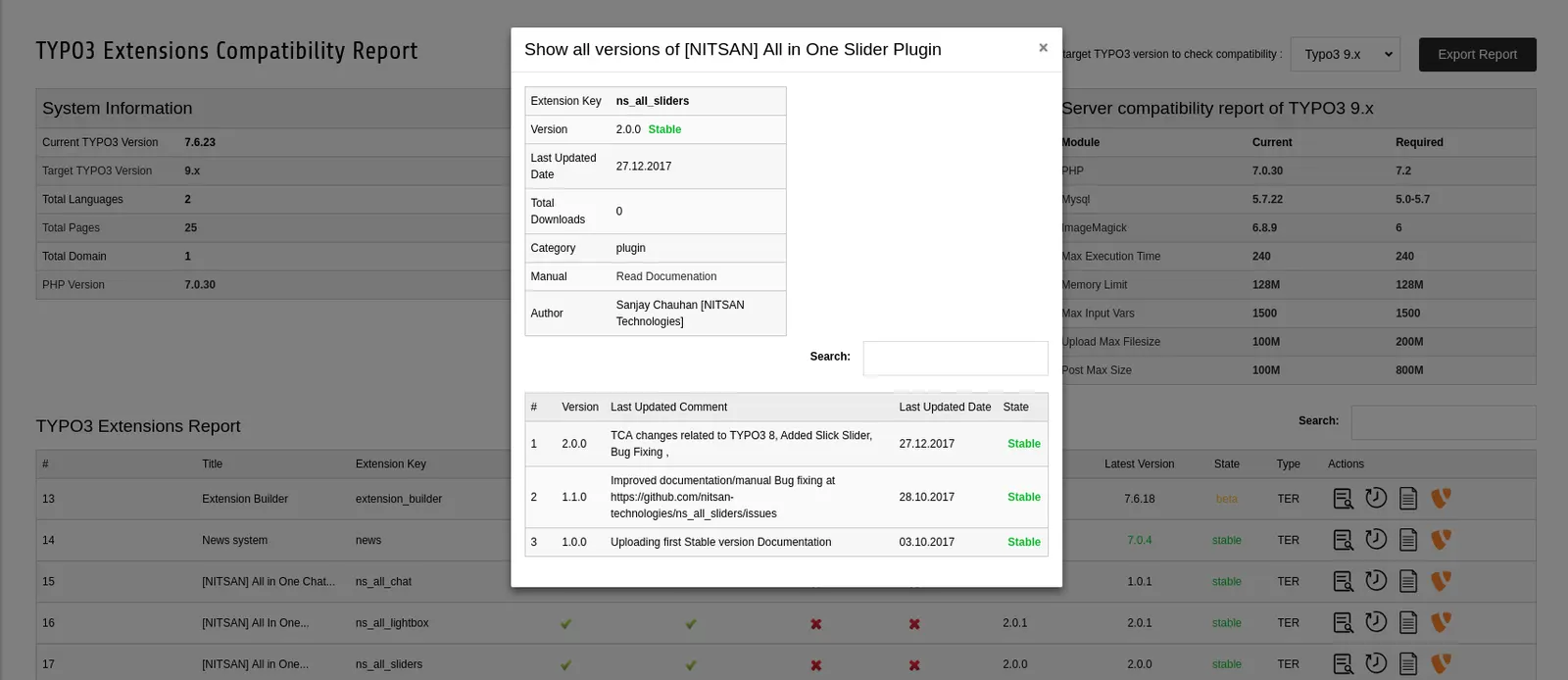Click PHP required value 7.2
The image size is (1568, 680).
[1402, 170]
